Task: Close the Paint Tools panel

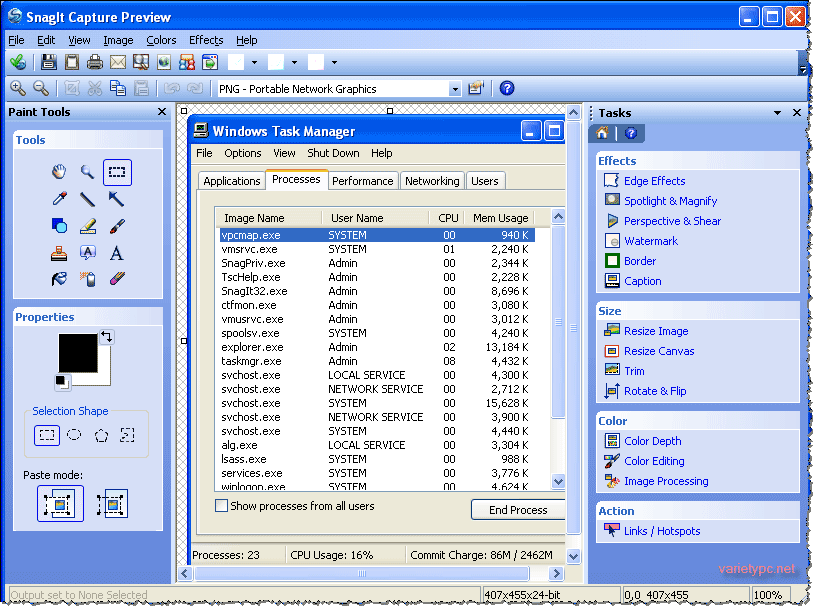Action: [162, 111]
